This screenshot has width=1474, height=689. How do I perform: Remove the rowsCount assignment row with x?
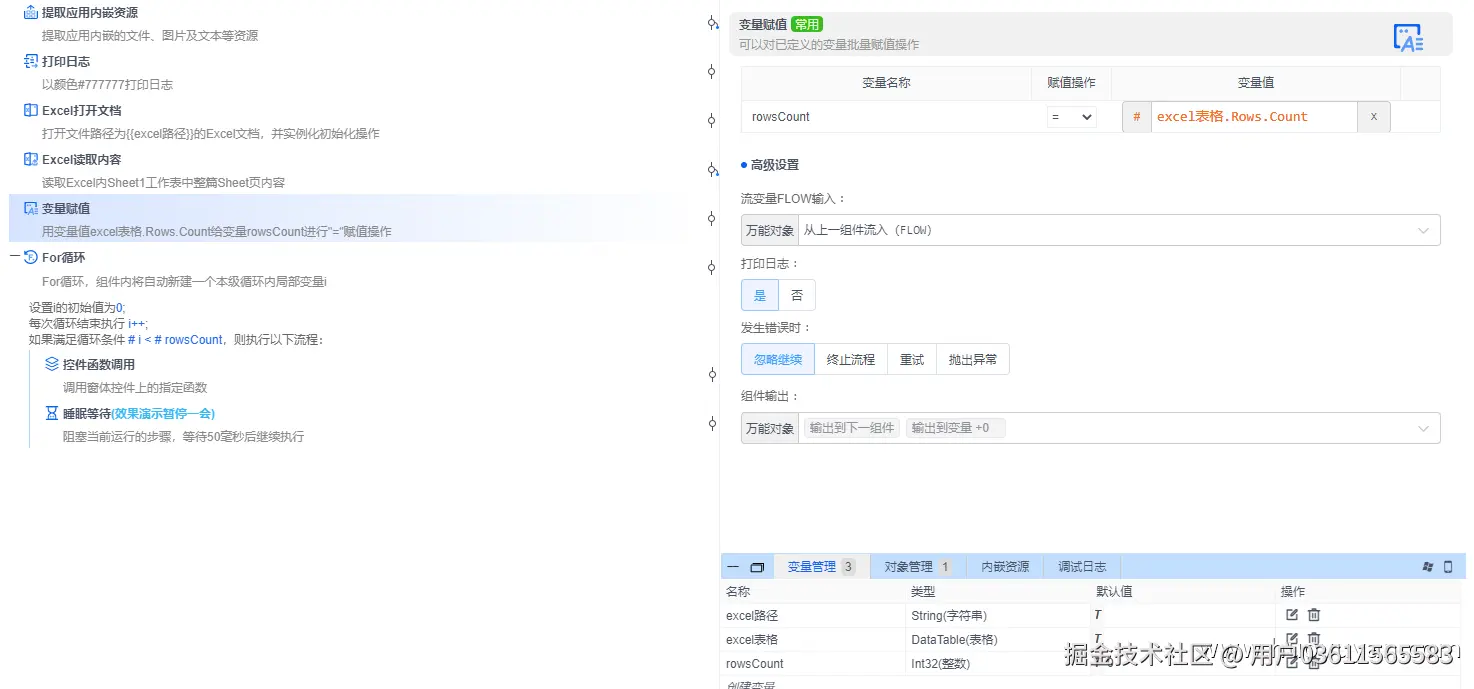click(x=1373, y=117)
